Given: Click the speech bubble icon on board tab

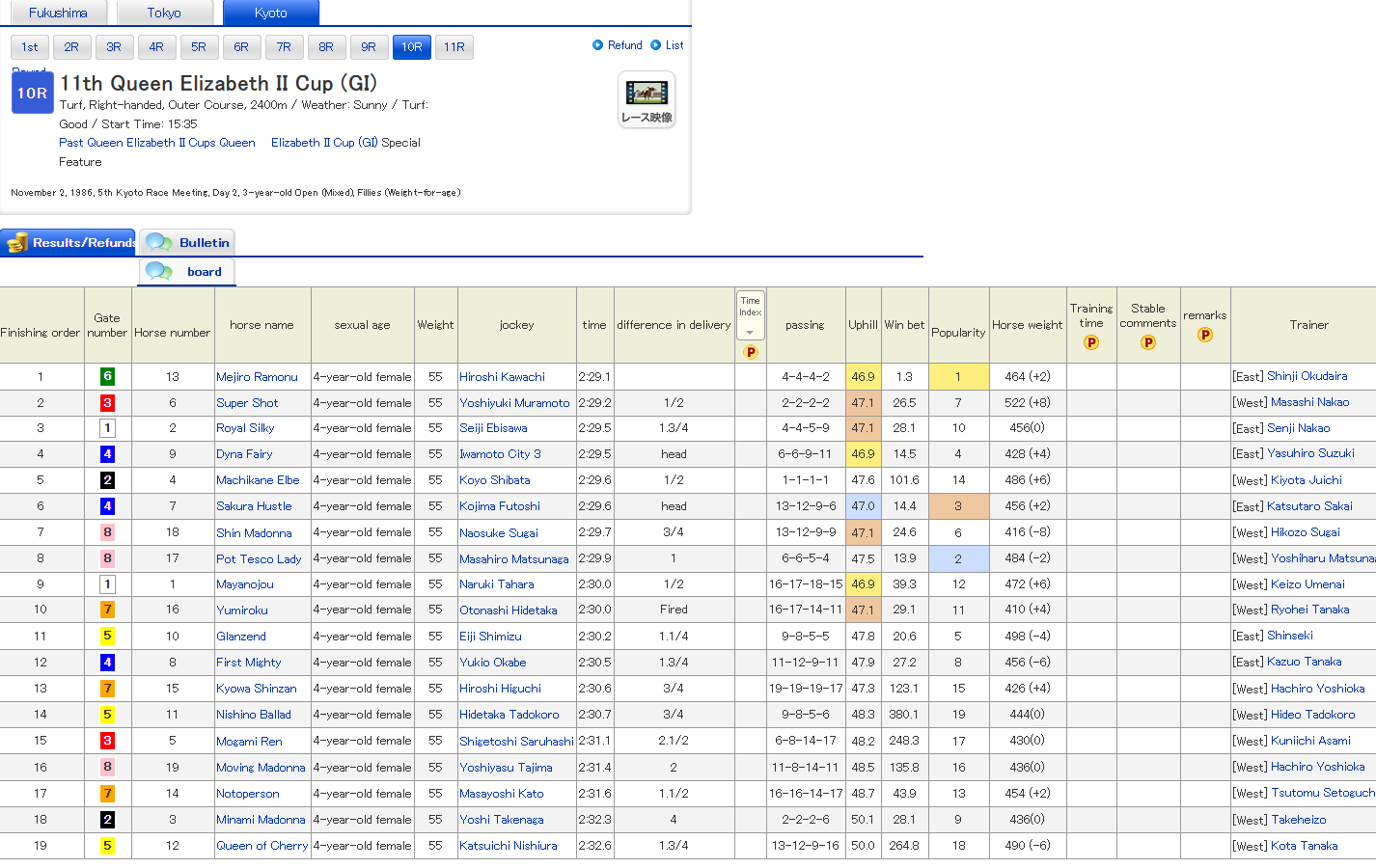Looking at the screenshot, I should point(159,272).
